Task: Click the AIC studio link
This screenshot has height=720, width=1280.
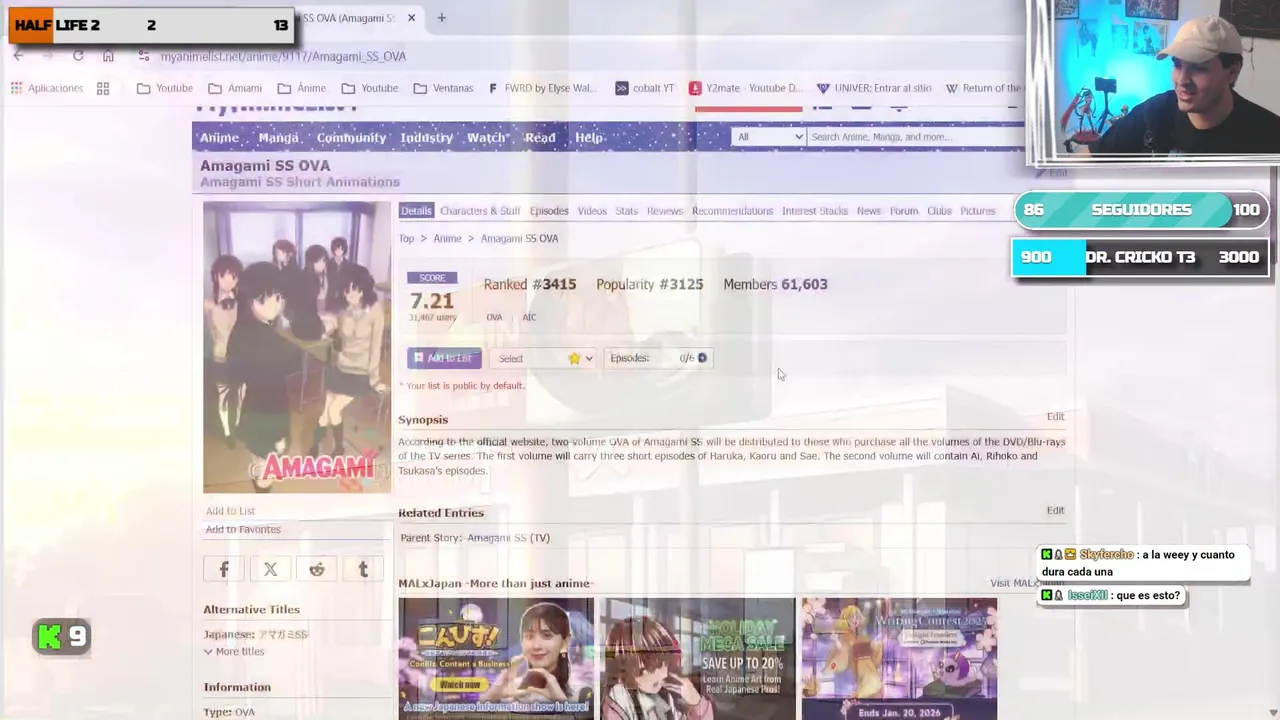Action: (529, 317)
